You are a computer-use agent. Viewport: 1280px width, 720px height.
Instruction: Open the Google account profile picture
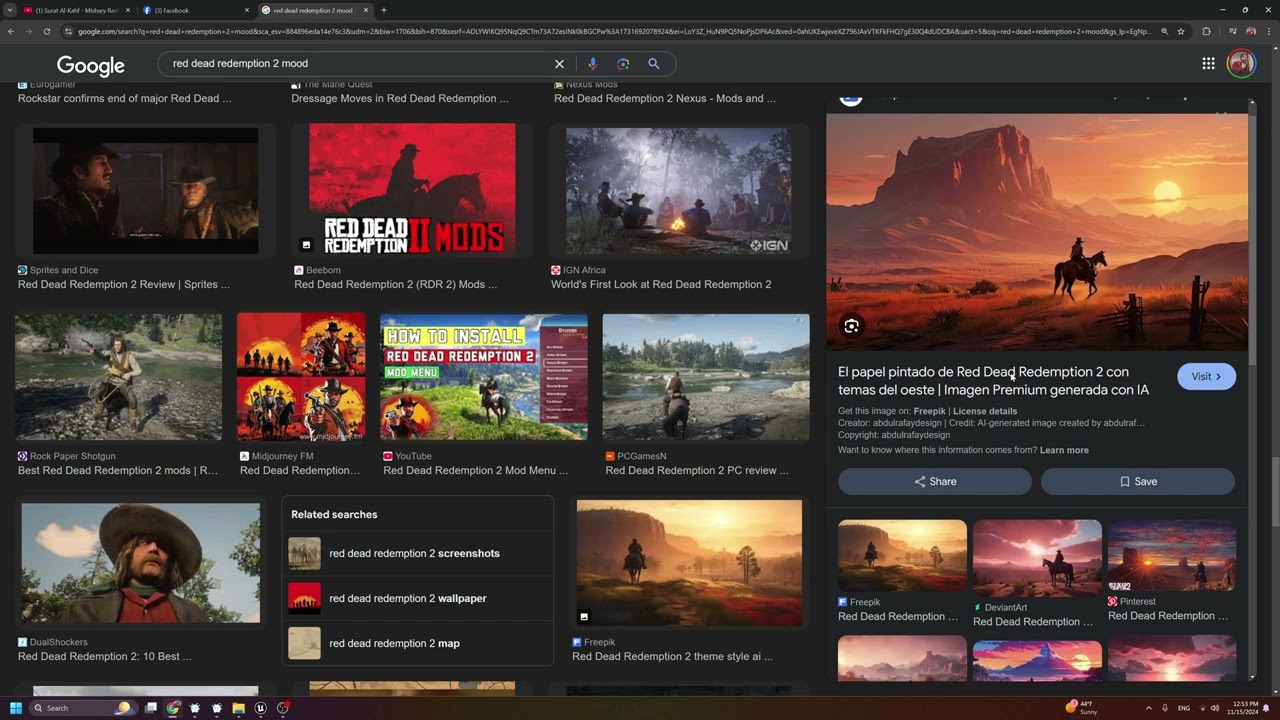click(x=1241, y=64)
